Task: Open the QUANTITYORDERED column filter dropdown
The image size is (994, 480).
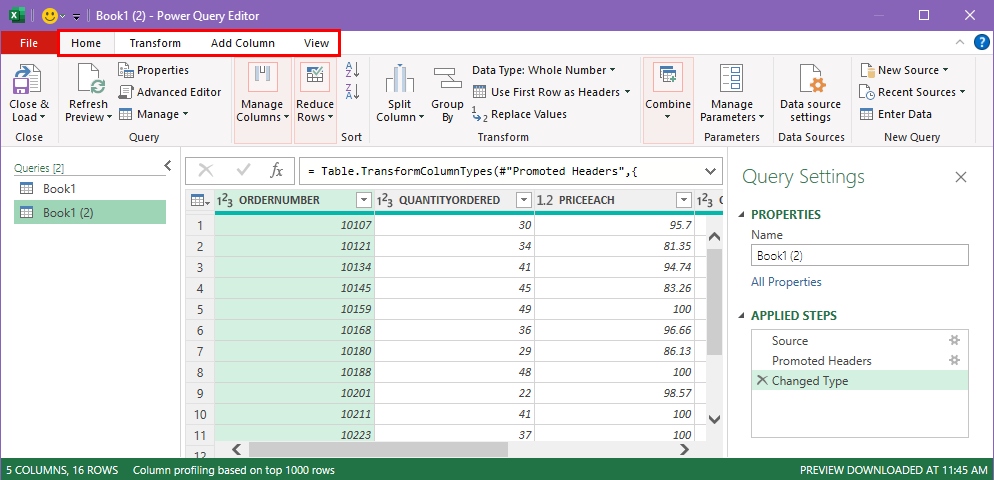Action: pyautogui.click(x=524, y=200)
